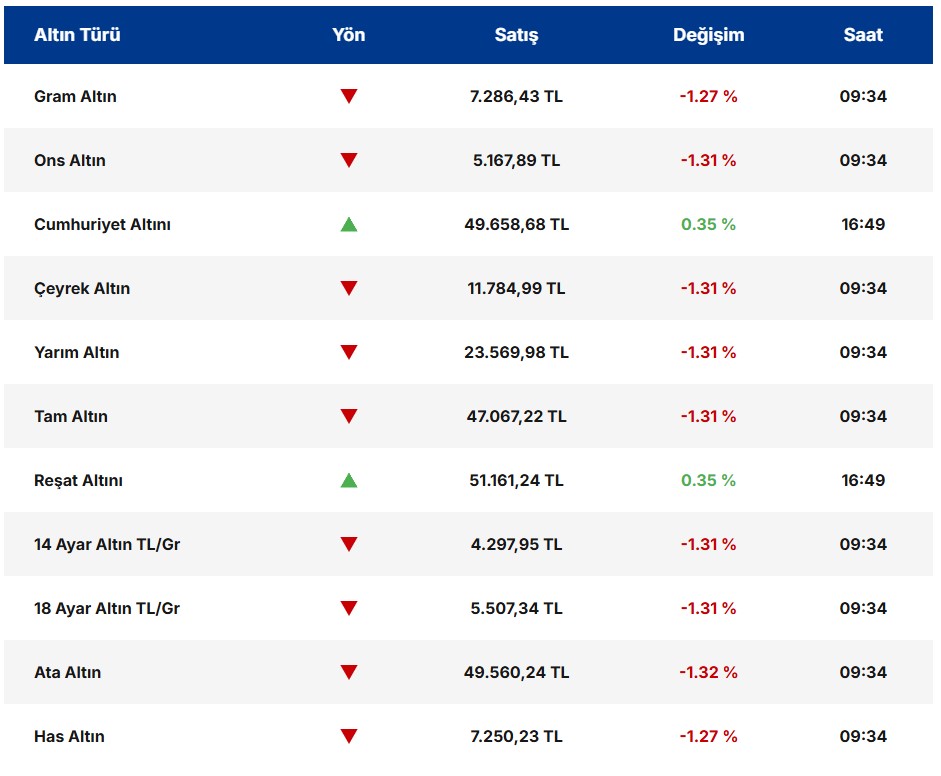Open the Gram Altın link
Viewport: 941px width, 776px height.
pos(75,97)
